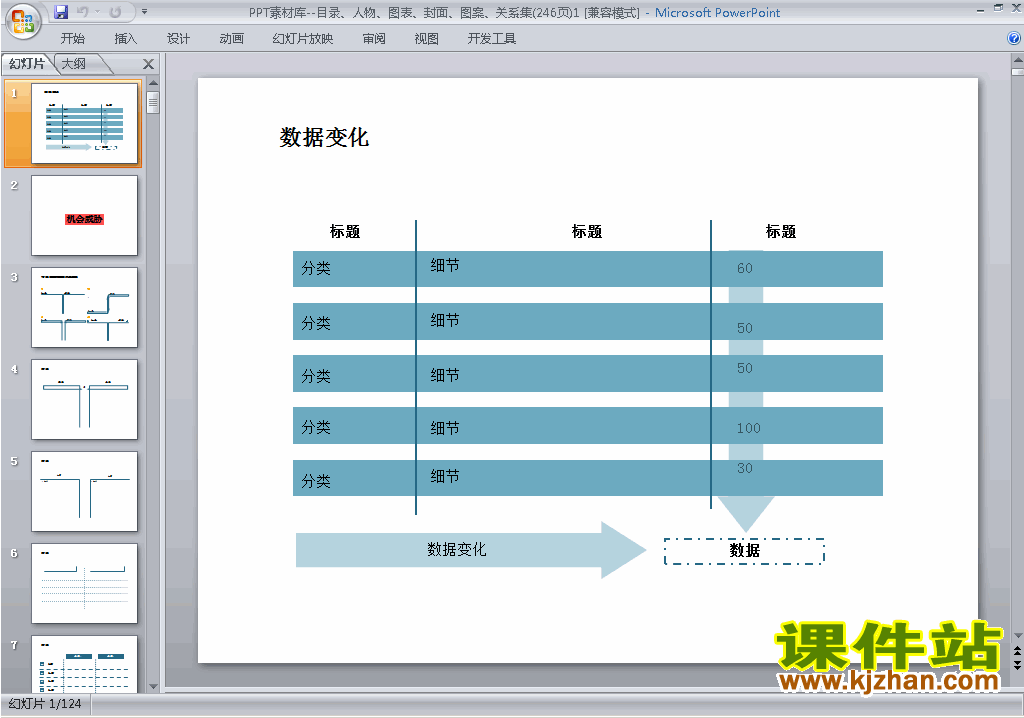
Task: Expand the Quick Access Toolbar customize arrow
Action: [144, 12]
